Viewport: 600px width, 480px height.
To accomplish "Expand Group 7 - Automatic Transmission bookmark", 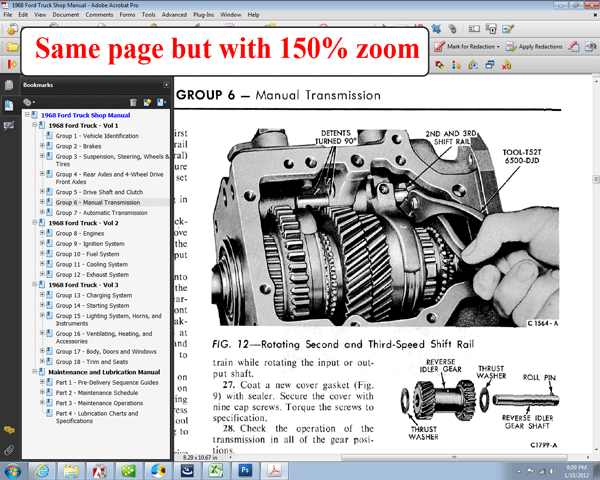I will click(x=42, y=212).
